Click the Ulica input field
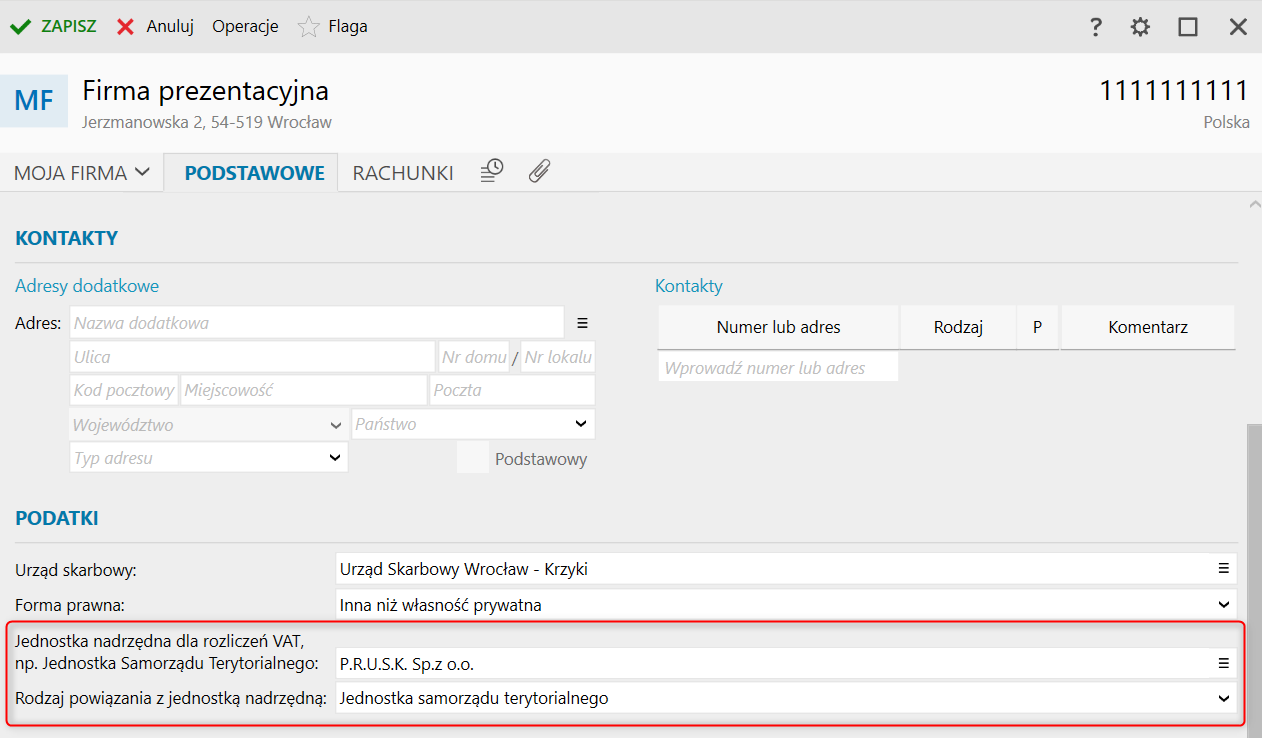This screenshot has width=1262, height=738. click(252, 357)
